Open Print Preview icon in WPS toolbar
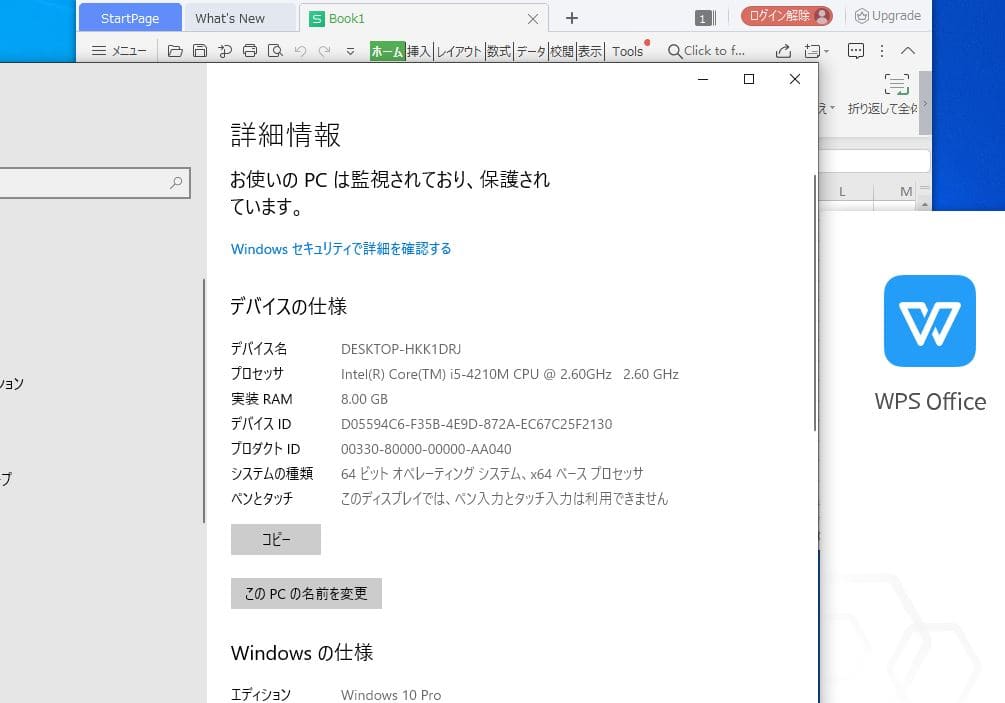 click(x=275, y=51)
